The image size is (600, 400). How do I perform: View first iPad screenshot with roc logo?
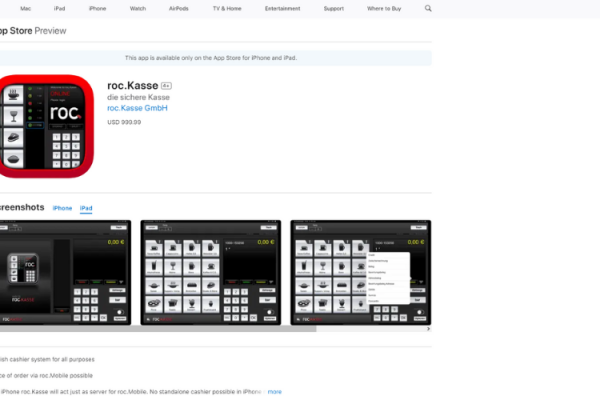65,273
